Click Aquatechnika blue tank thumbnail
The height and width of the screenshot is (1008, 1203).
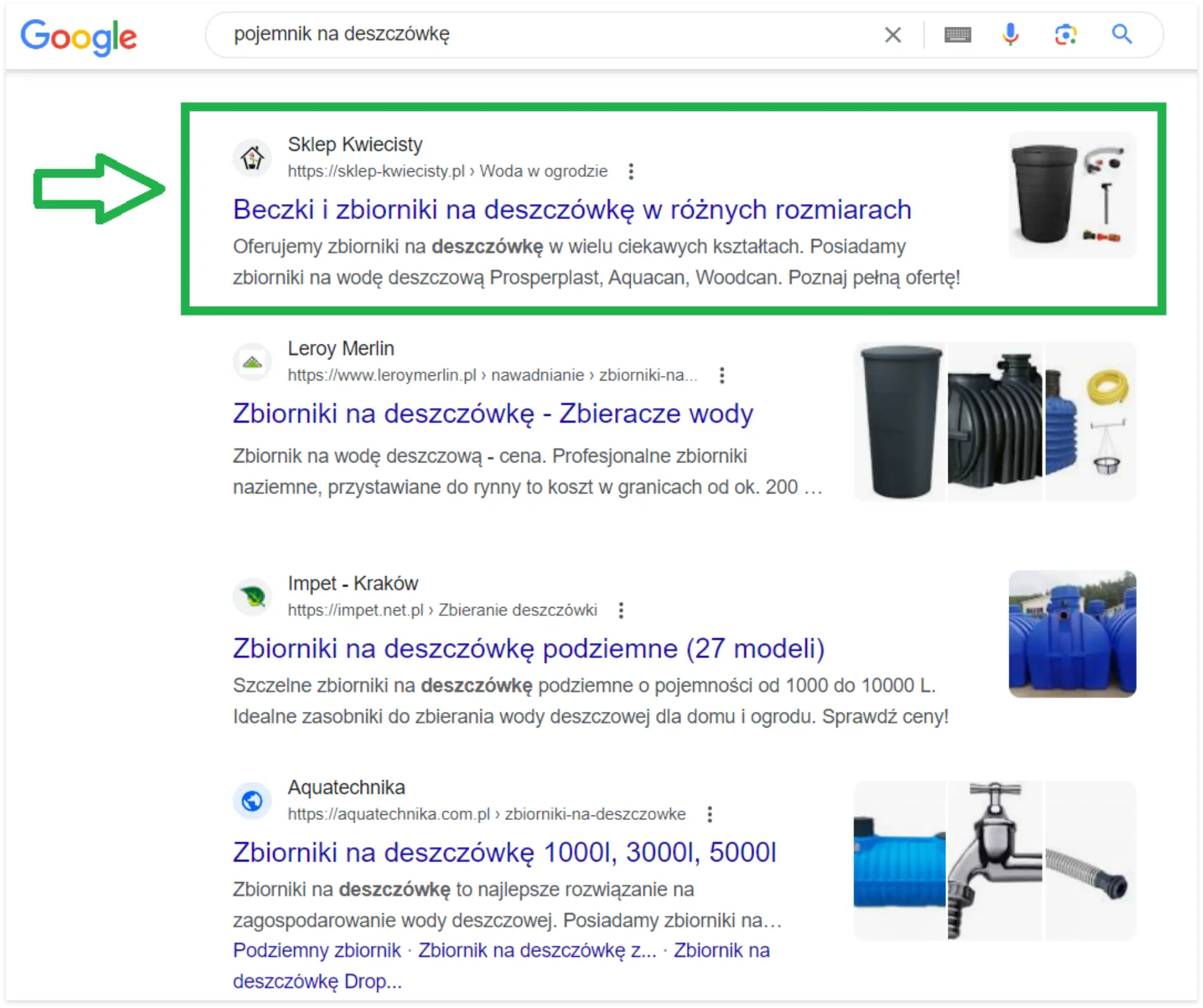(899, 861)
